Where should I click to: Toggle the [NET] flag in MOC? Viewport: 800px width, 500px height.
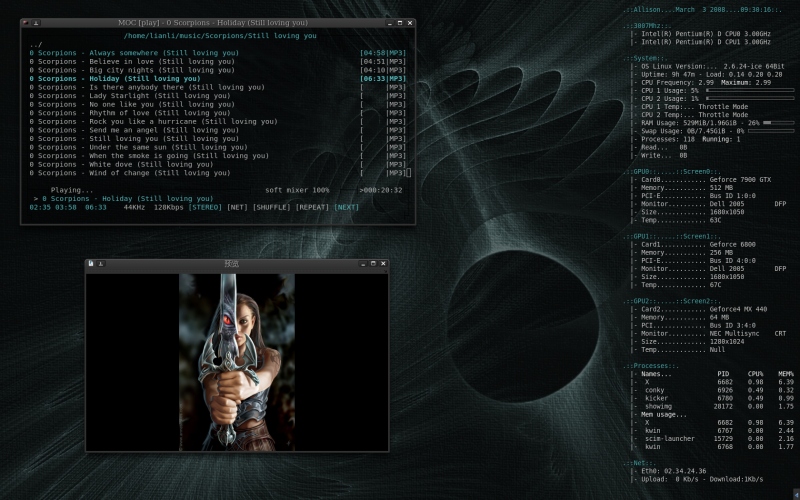coord(237,207)
